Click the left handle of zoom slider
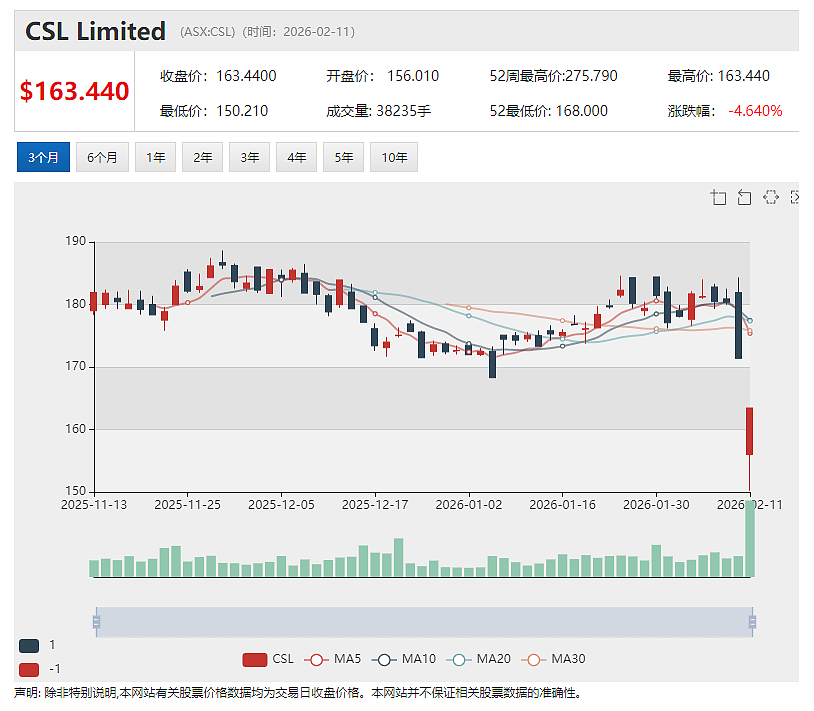 [x=97, y=622]
